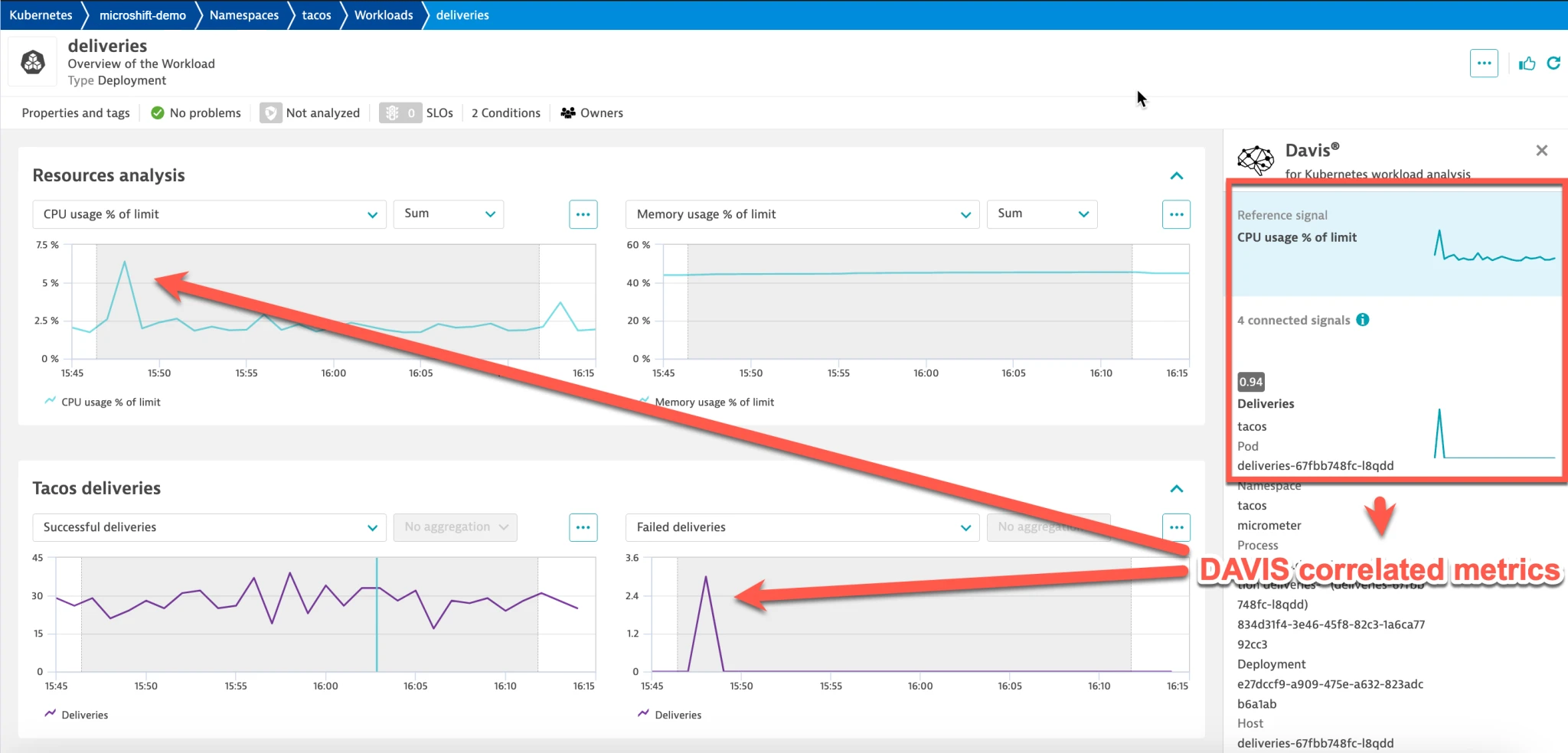Screen dimensions: 1568x753
Task: Change Sum aggregation for CPU chart
Action: click(x=449, y=214)
